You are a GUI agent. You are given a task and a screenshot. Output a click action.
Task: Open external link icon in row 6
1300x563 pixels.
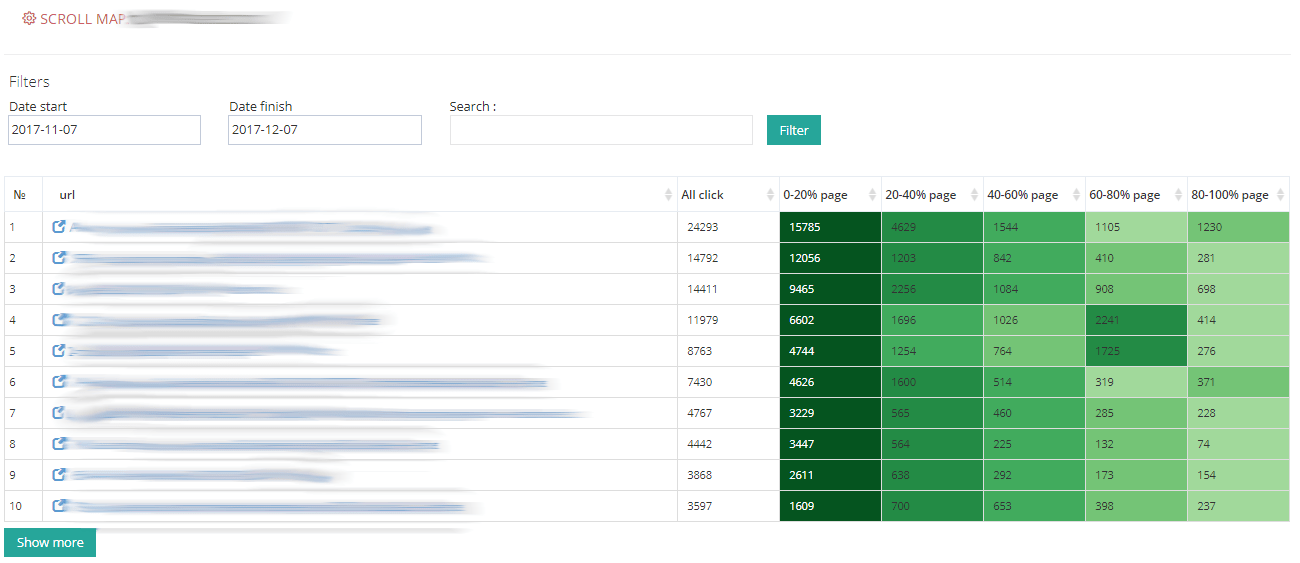pos(59,382)
